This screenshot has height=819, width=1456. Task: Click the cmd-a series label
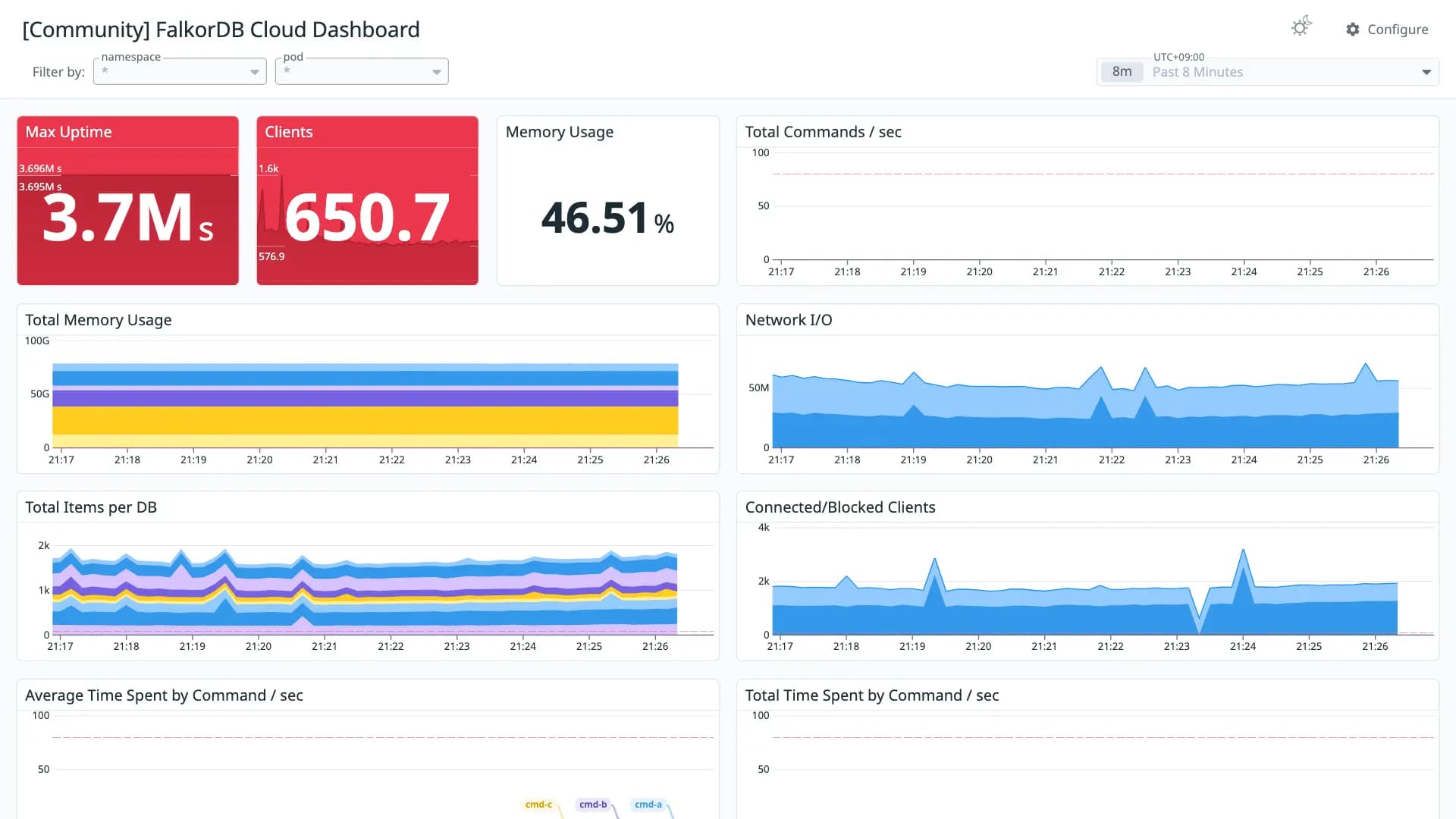click(x=648, y=805)
